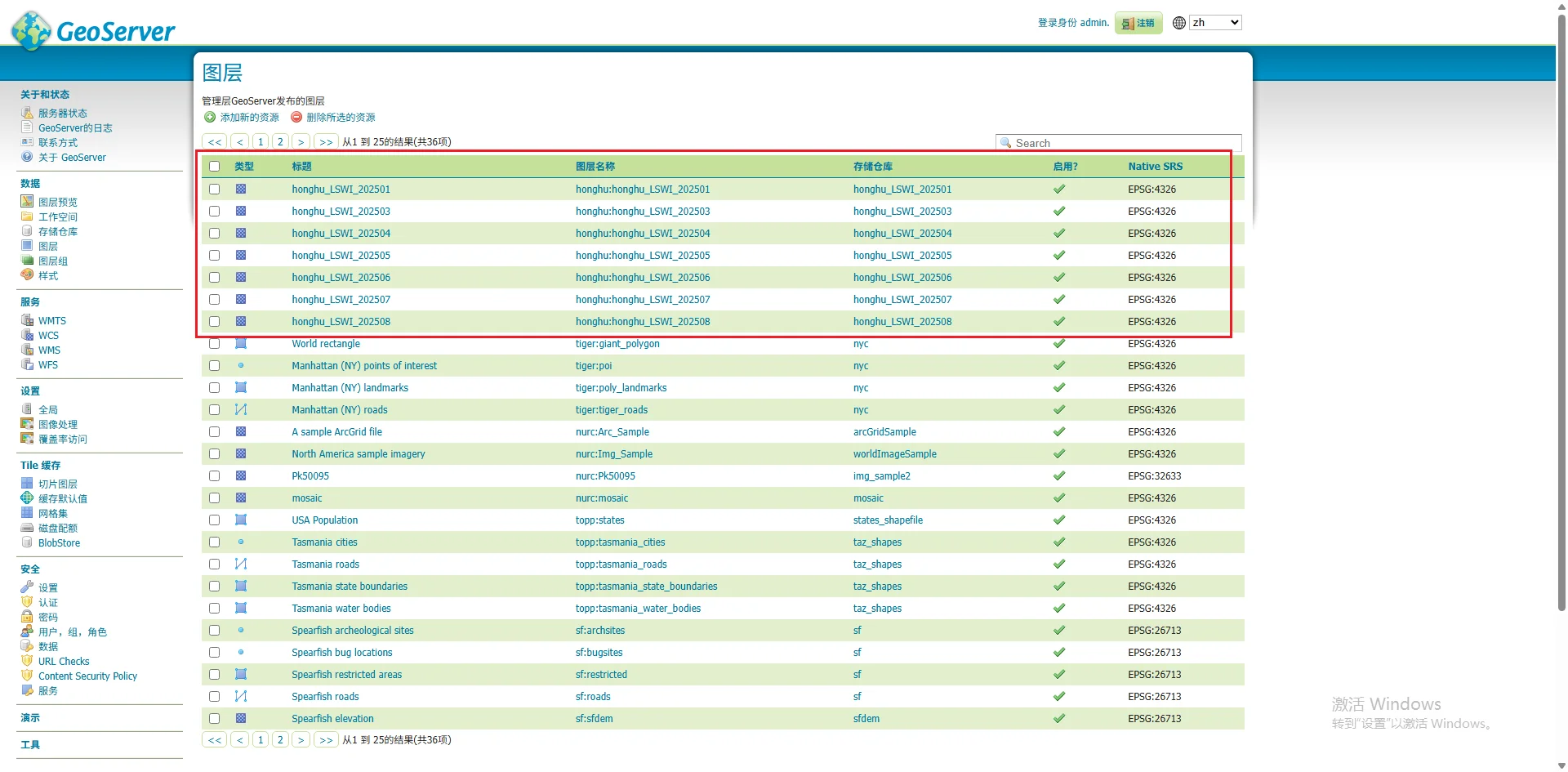Image resolution: width=1568 pixels, height=772 pixels.
Task: Select the Spearfish elevation row checkbox
Action: 215,719
